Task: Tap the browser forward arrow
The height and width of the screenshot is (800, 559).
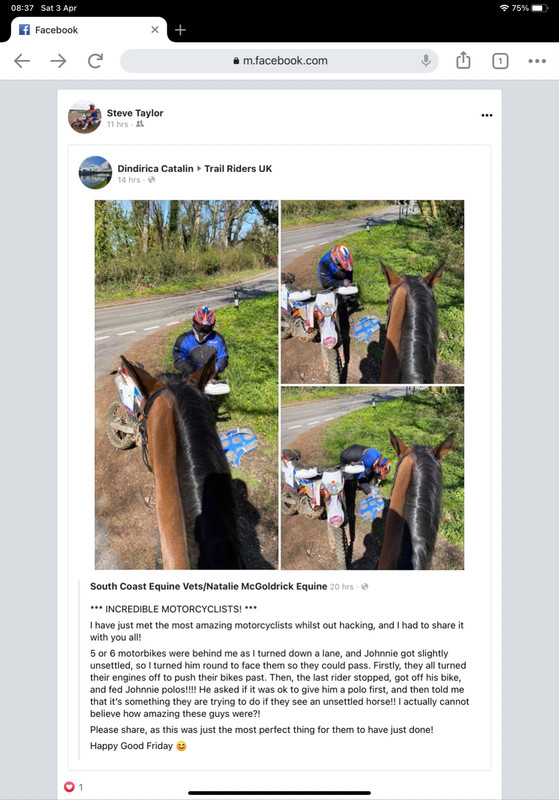Action: click(58, 61)
